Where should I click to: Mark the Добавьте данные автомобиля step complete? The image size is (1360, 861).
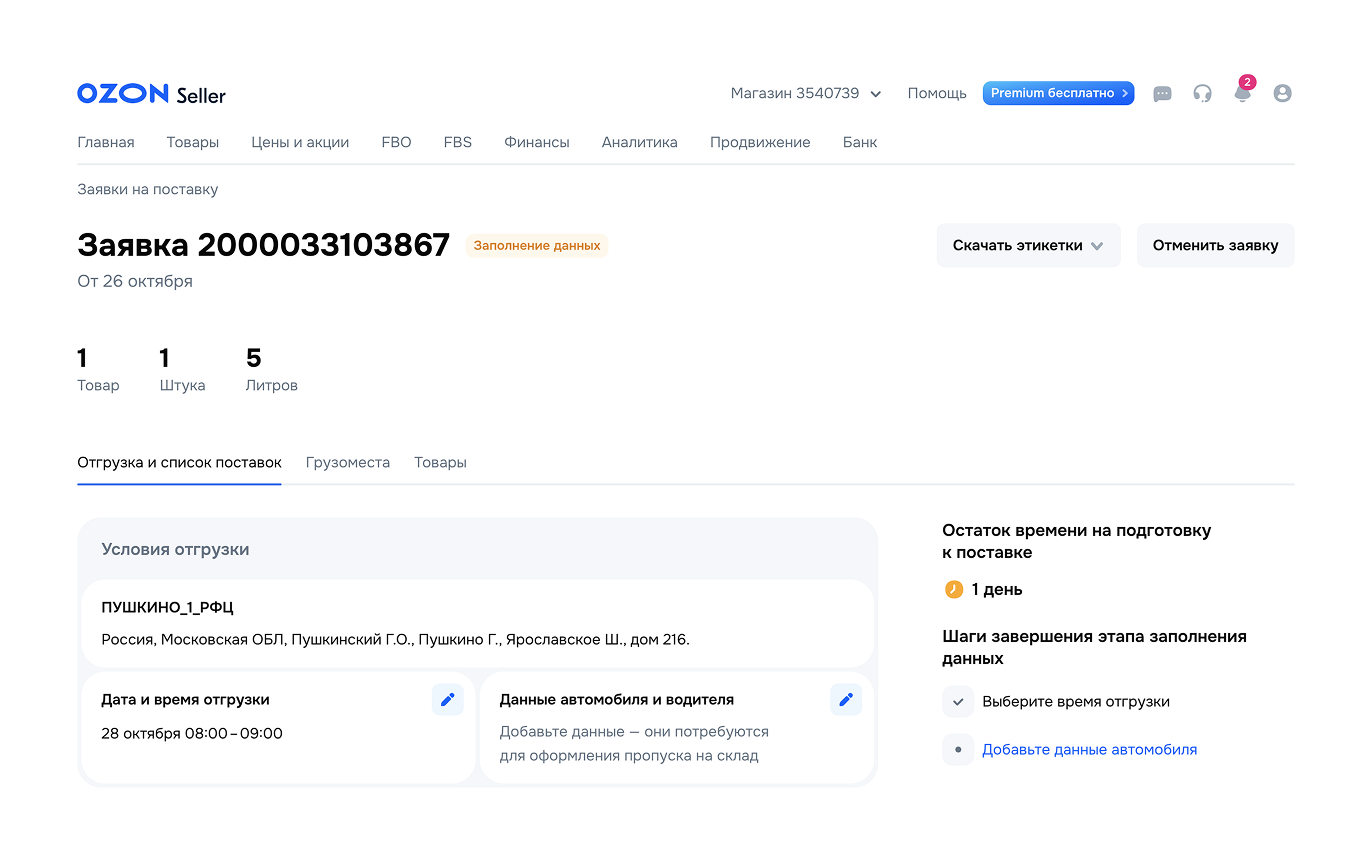957,749
